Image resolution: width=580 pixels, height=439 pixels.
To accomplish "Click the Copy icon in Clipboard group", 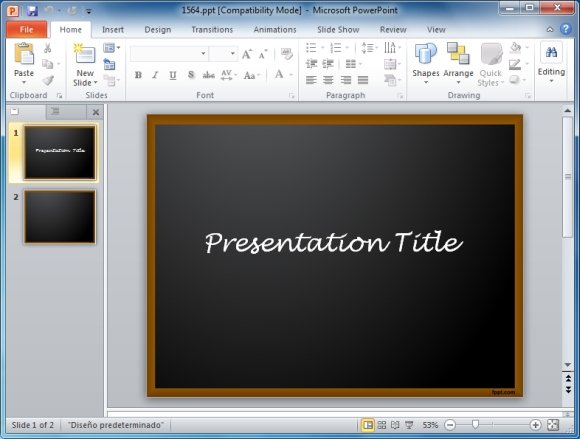I will 47,64.
